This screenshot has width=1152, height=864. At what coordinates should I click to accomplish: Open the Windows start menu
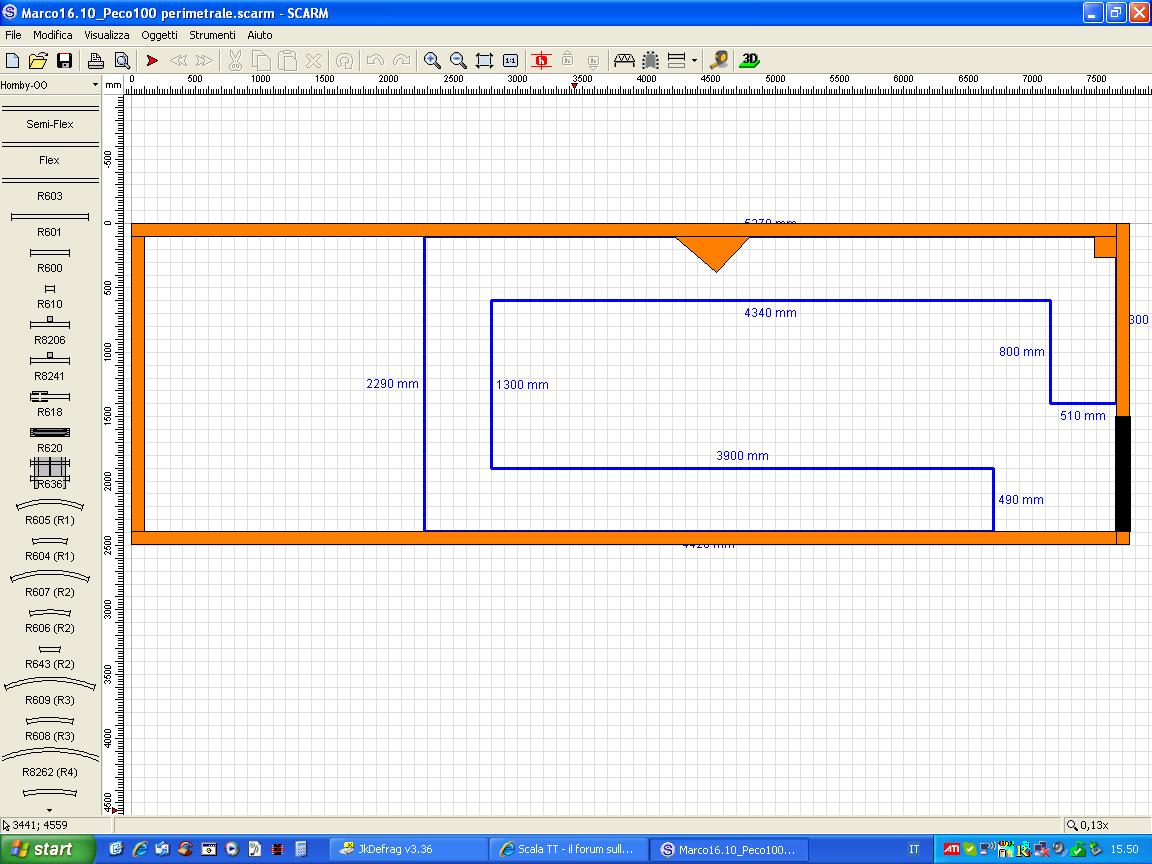48,849
